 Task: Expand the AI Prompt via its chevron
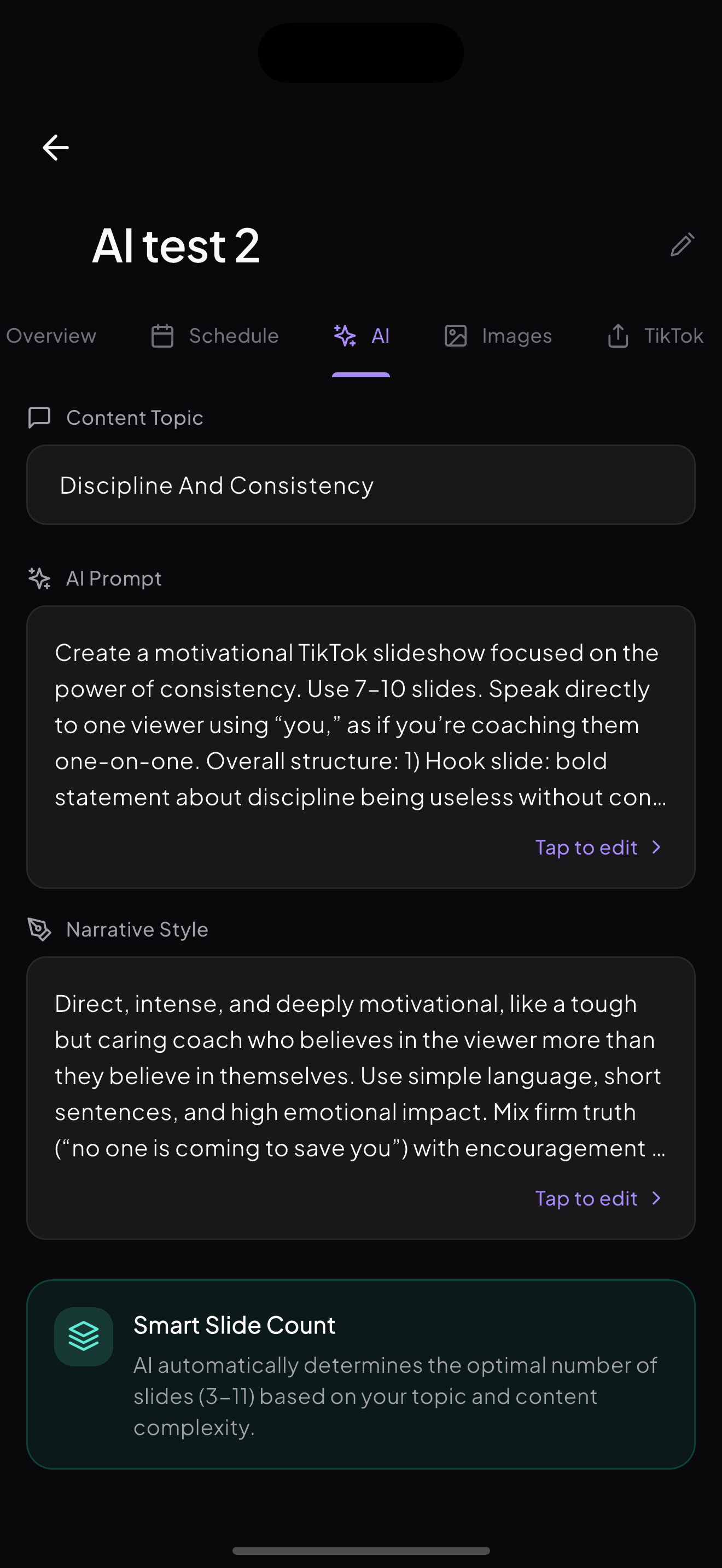click(656, 847)
